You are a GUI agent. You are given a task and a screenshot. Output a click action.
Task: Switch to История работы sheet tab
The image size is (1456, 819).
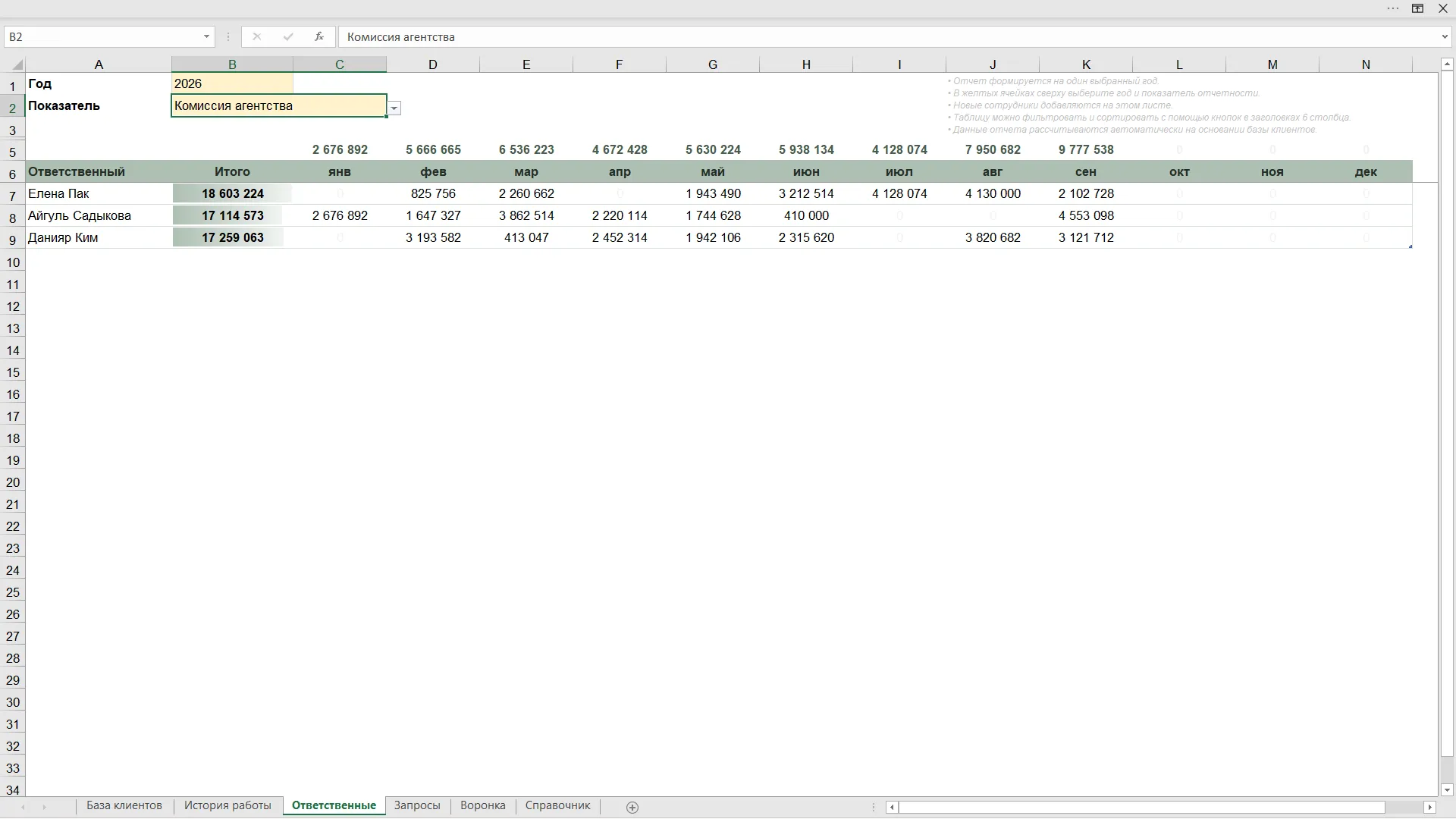(x=227, y=805)
